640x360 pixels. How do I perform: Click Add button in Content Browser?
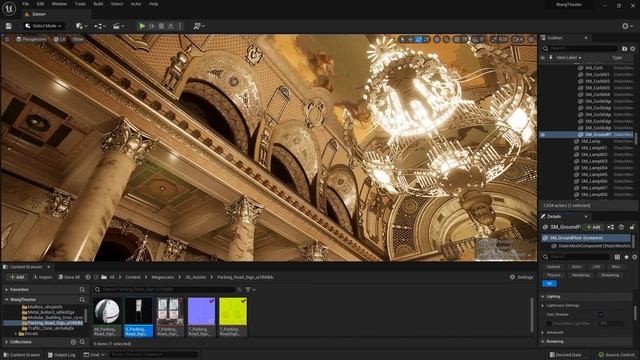pos(17,277)
